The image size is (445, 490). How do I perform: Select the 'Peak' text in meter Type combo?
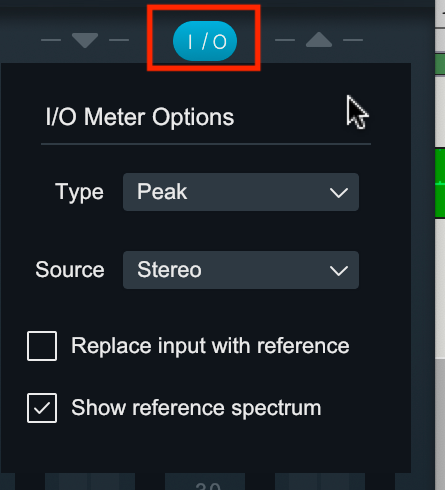pos(162,192)
